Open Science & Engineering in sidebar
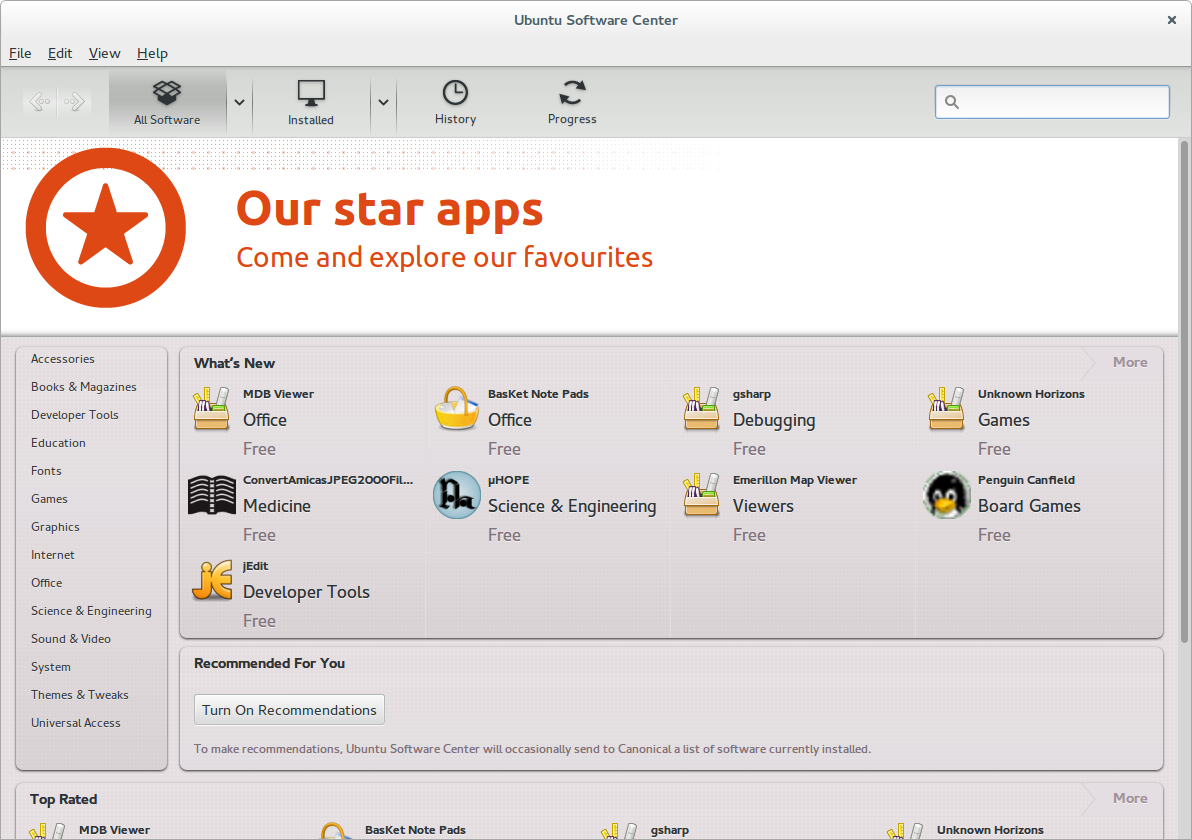Screen dimensions: 1192x840 91,611
